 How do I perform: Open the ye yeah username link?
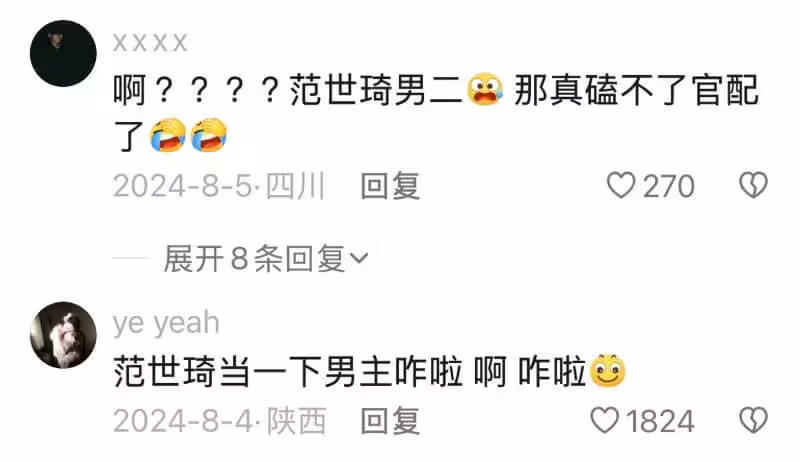point(166,323)
